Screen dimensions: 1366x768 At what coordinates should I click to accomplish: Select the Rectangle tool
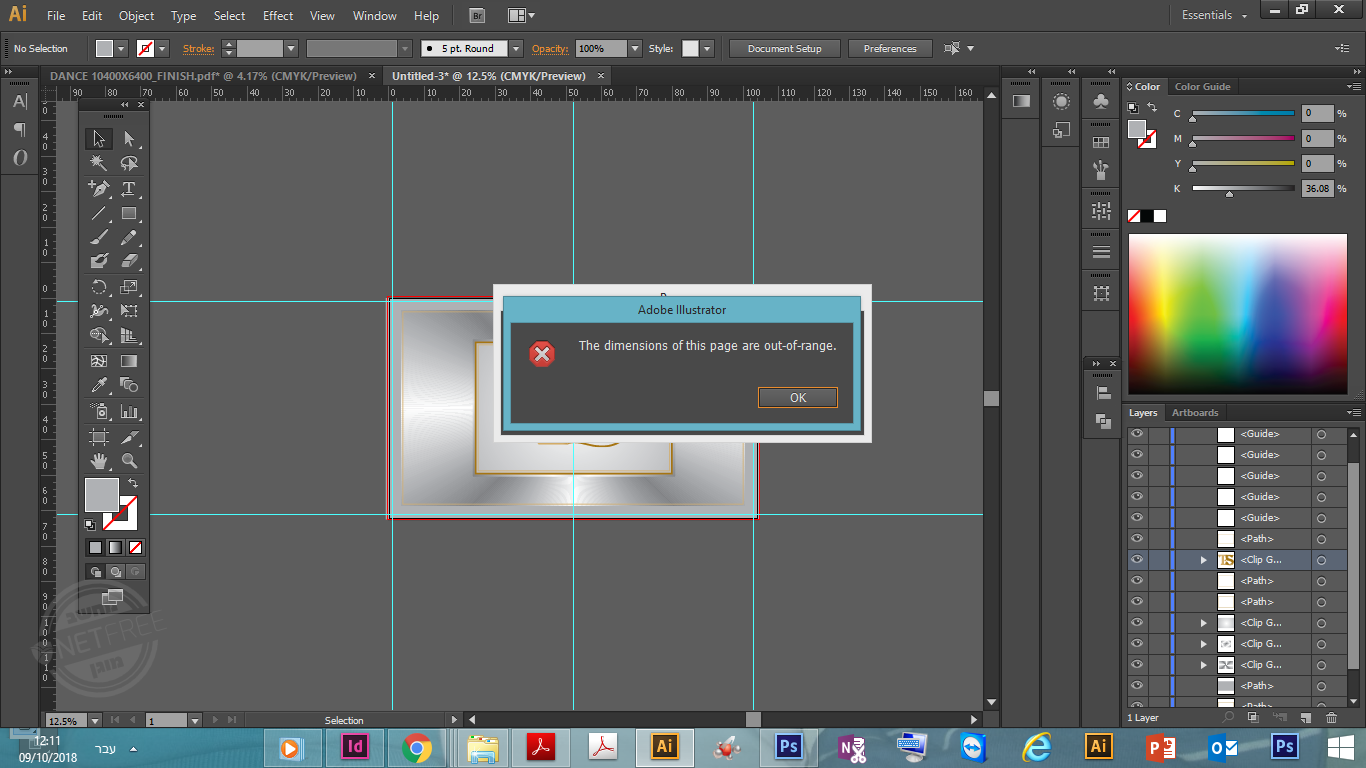[x=129, y=213]
